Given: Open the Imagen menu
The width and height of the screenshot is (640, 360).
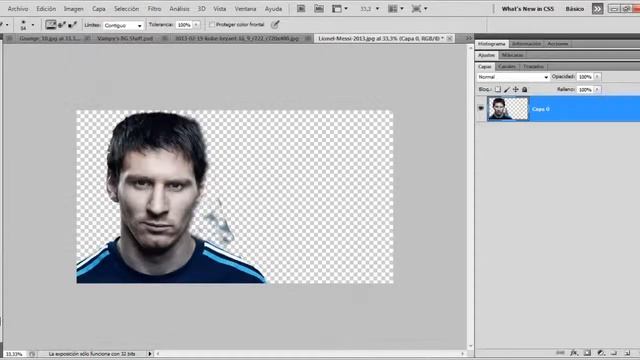Looking at the screenshot, I should [x=73, y=9].
